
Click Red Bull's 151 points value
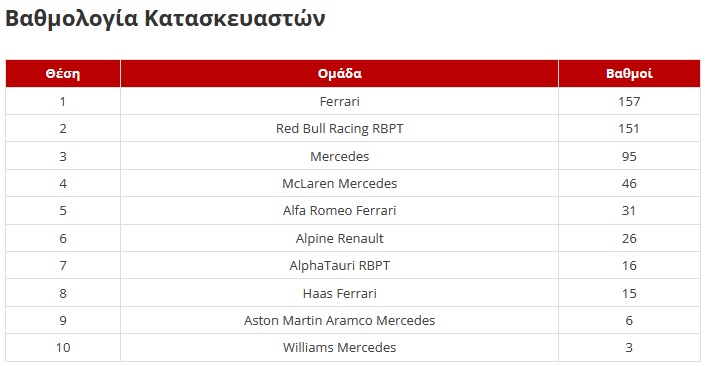point(629,129)
